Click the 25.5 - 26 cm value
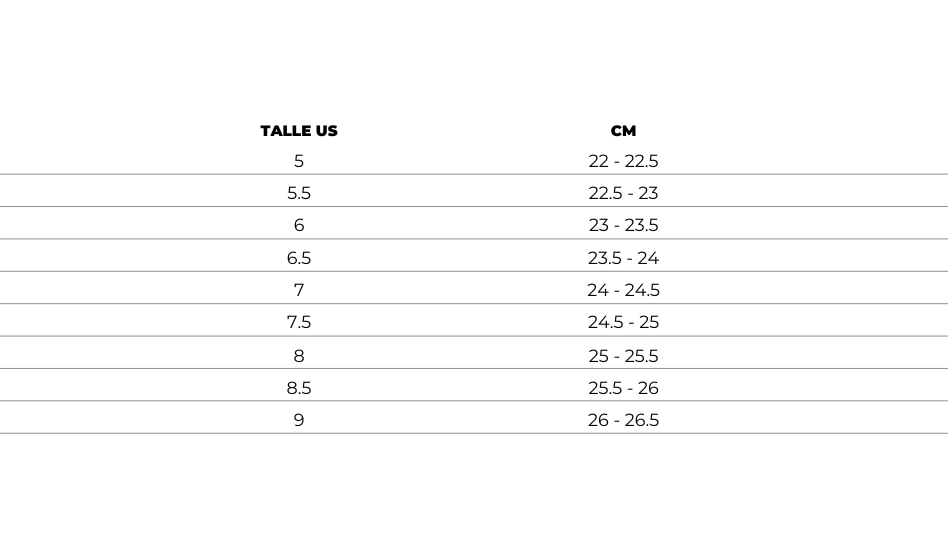 [x=623, y=388]
